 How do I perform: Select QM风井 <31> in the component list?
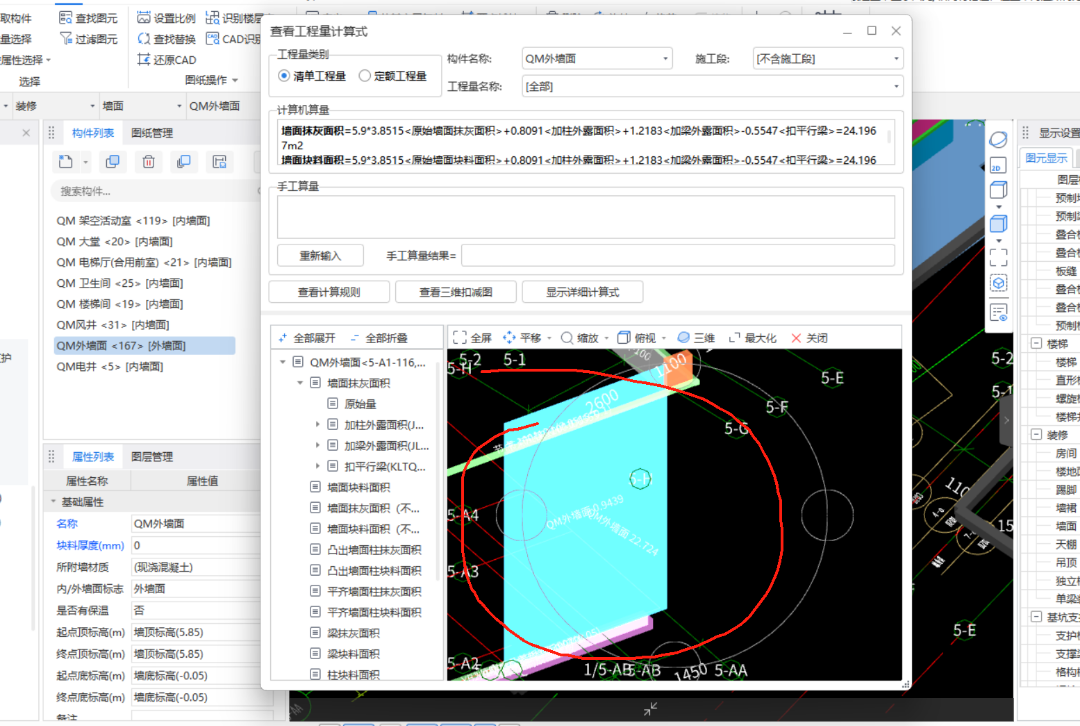(112, 324)
